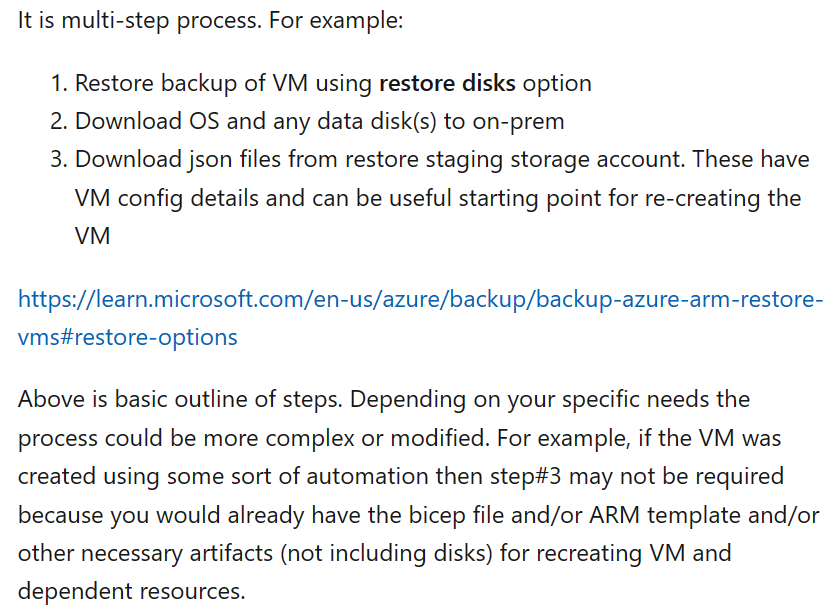Click the standalone 'VM' ending step three
The height and width of the screenshot is (614, 828).
(92, 236)
